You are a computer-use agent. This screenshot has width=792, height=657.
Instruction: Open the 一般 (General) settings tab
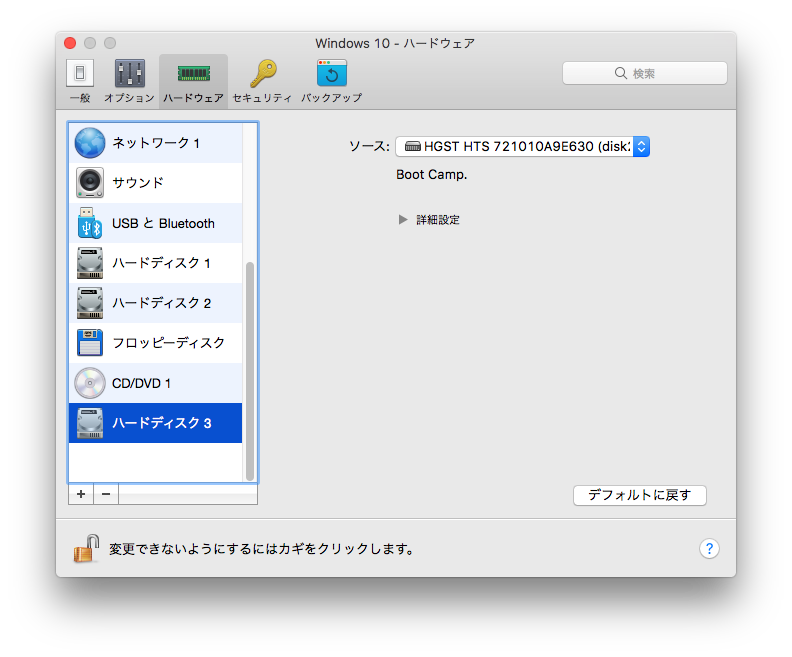[80, 80]
